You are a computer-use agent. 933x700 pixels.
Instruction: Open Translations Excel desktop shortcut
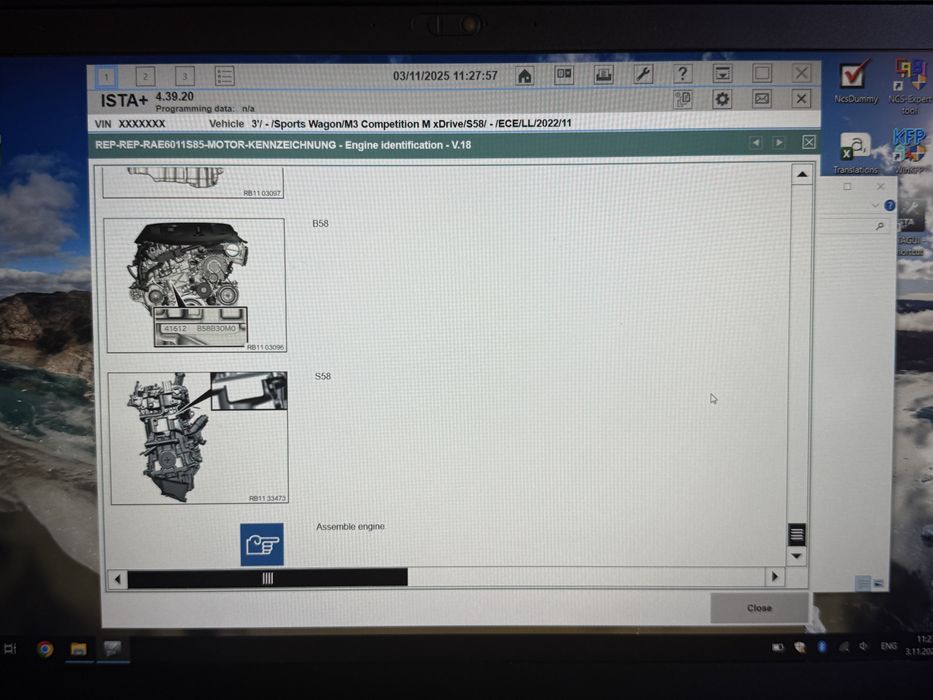pyautogui.click(x=855, y=153)
